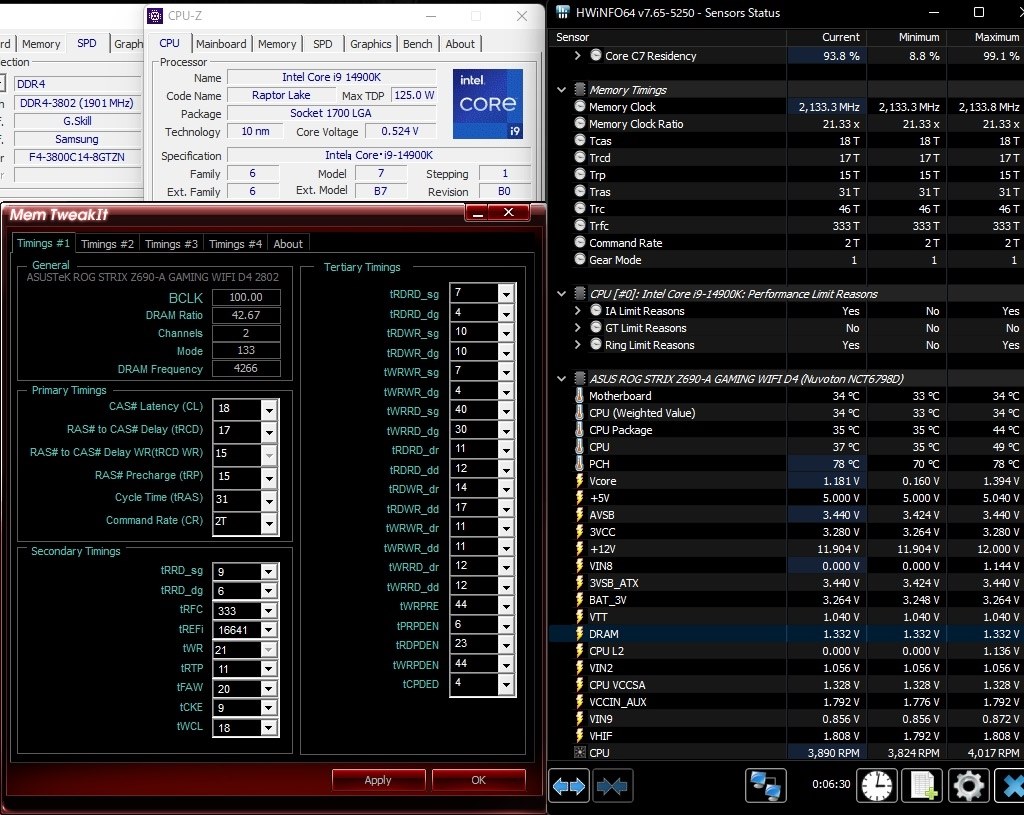1024x815 pixels.
Task: Click the HWiNFO clock reset timer icon
Action: (876, 786)
